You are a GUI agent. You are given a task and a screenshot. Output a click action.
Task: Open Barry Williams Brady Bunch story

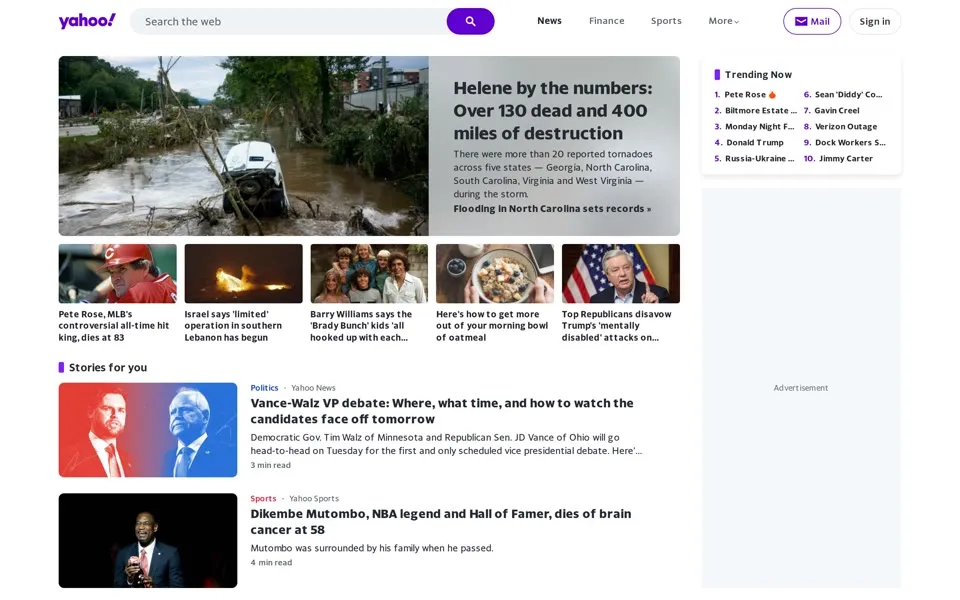pos(361,326)
